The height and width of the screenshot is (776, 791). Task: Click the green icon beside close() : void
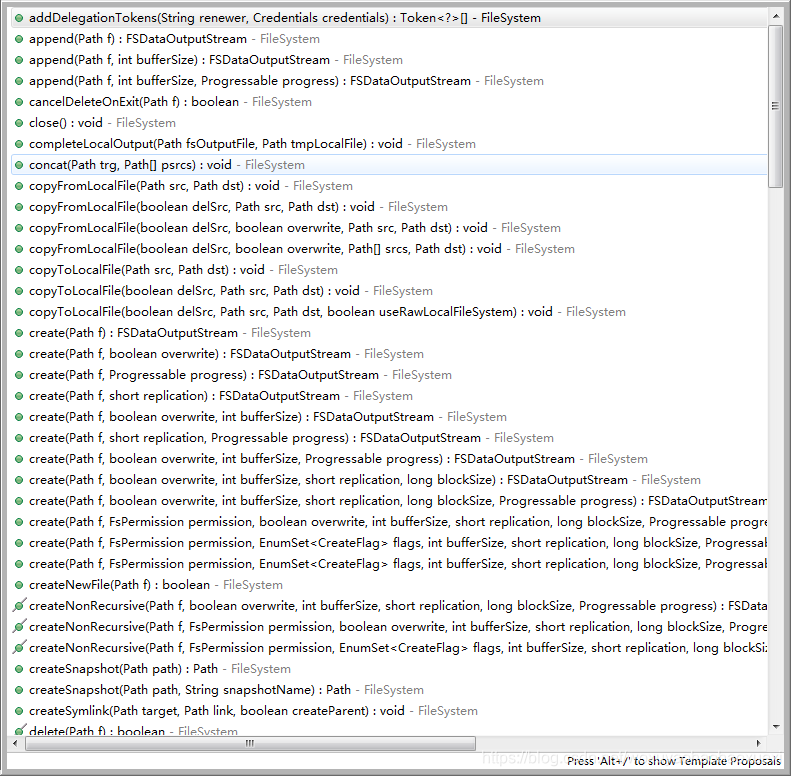(19, 123)
